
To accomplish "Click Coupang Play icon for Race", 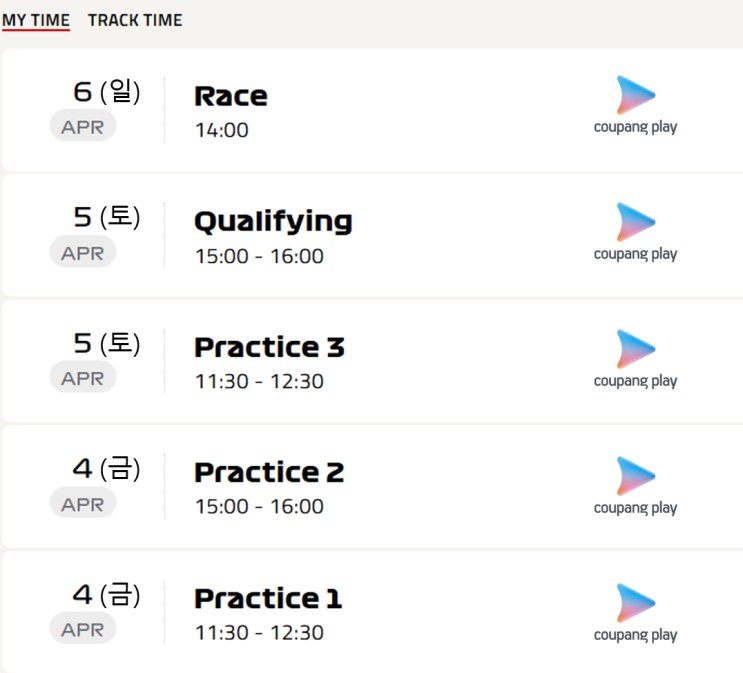I will (x=635, y=95).
